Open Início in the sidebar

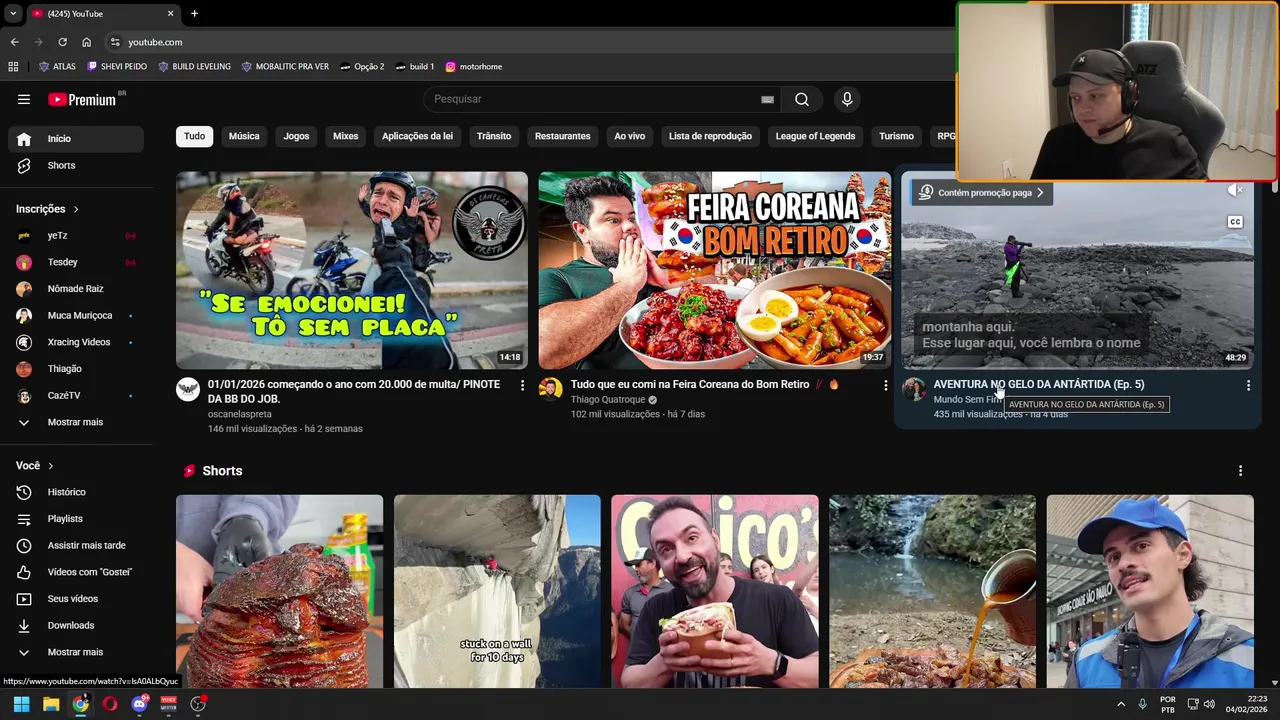tap(76, 139)
